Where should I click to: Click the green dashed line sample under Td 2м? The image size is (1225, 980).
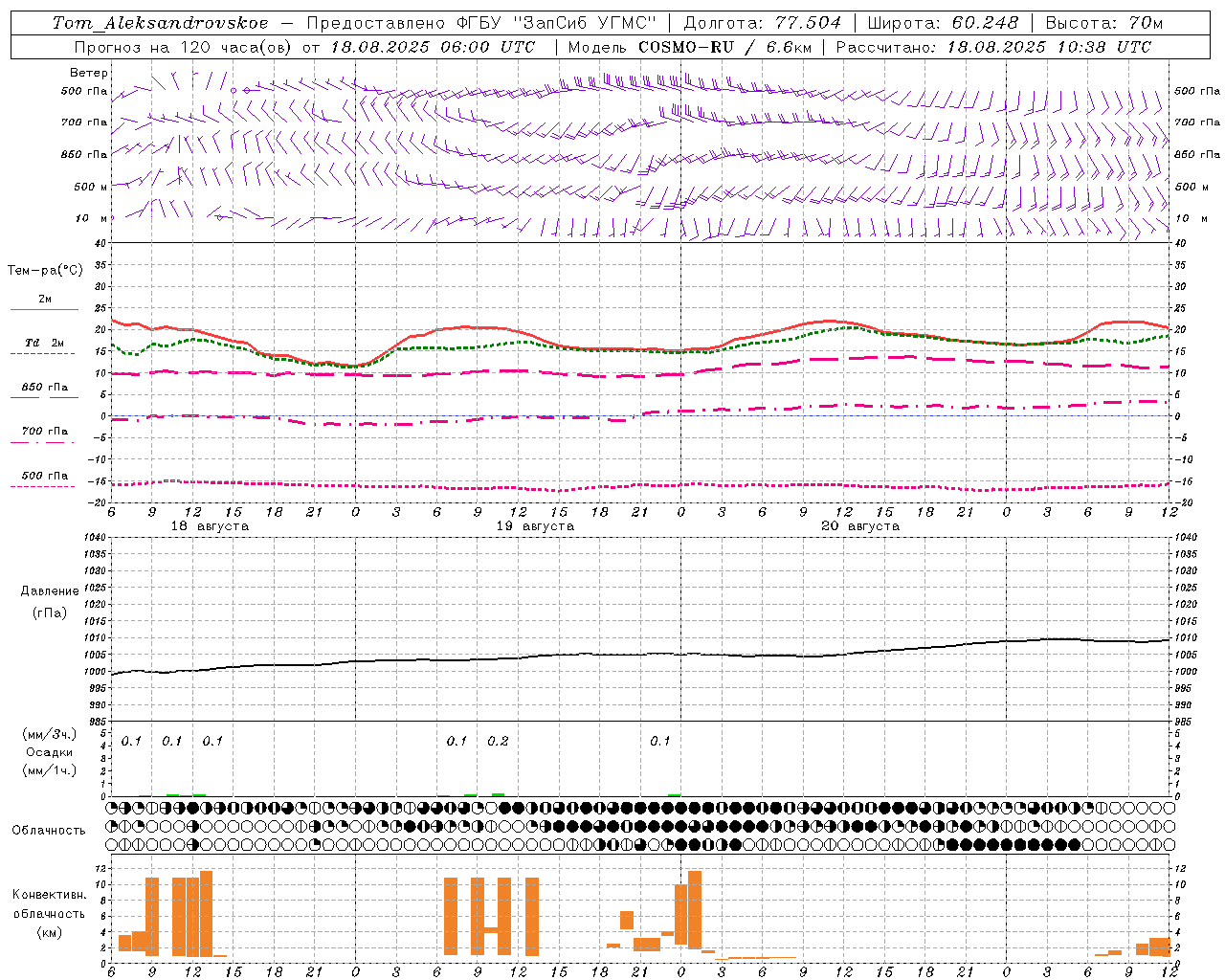point(42,353)
